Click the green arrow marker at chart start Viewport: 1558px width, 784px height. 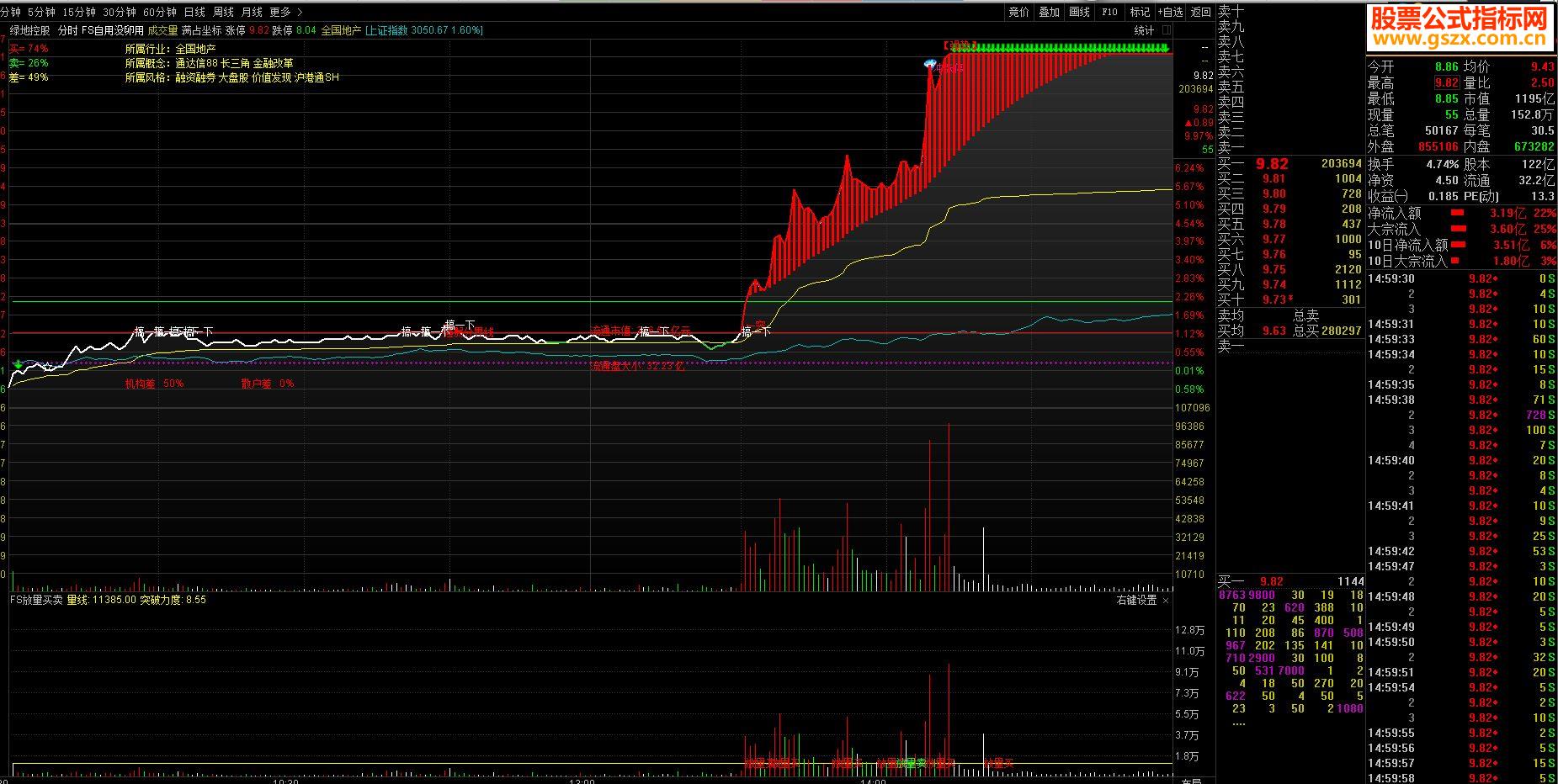point(18,363)
